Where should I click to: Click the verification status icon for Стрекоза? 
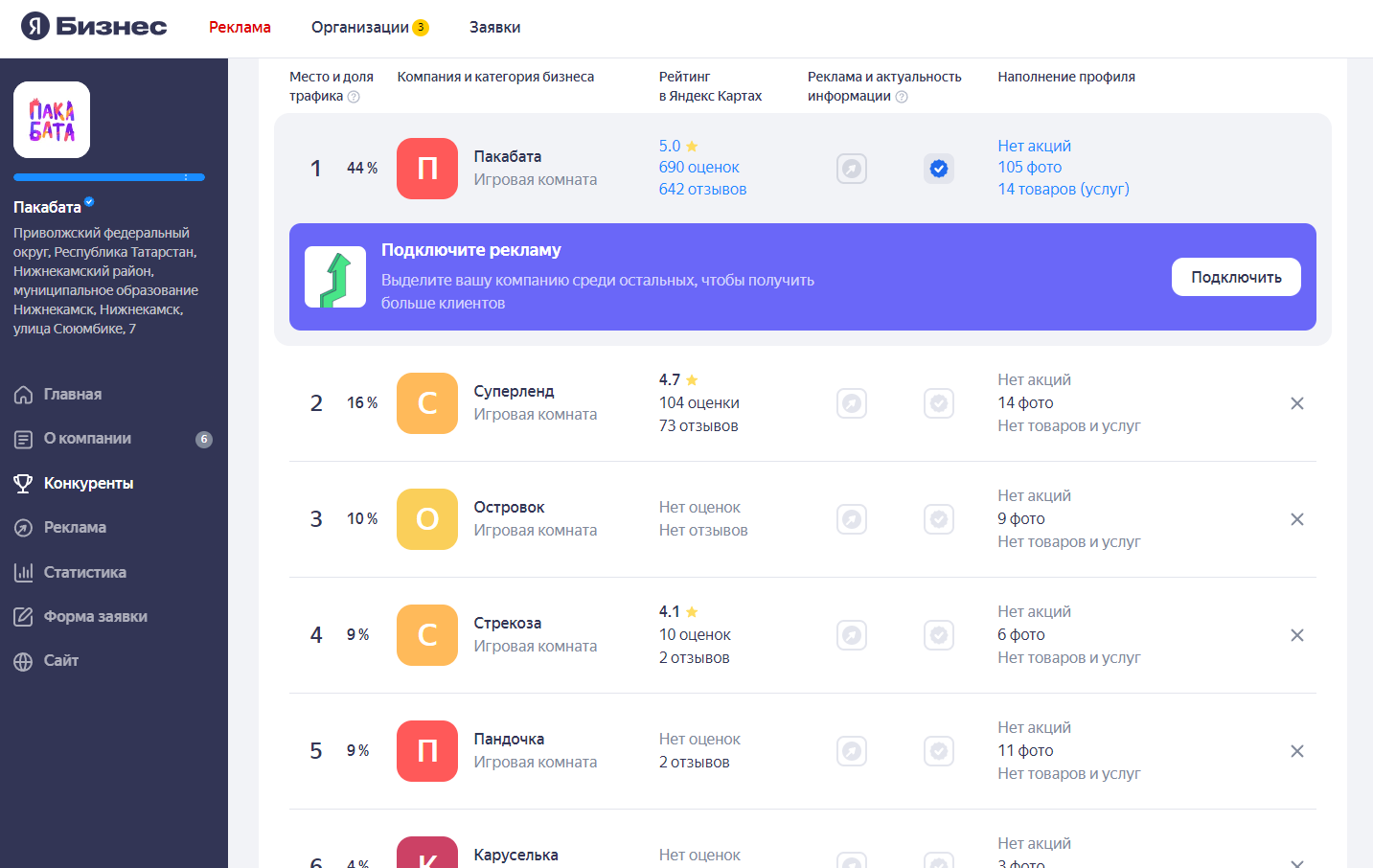click(x=939, y=635)
